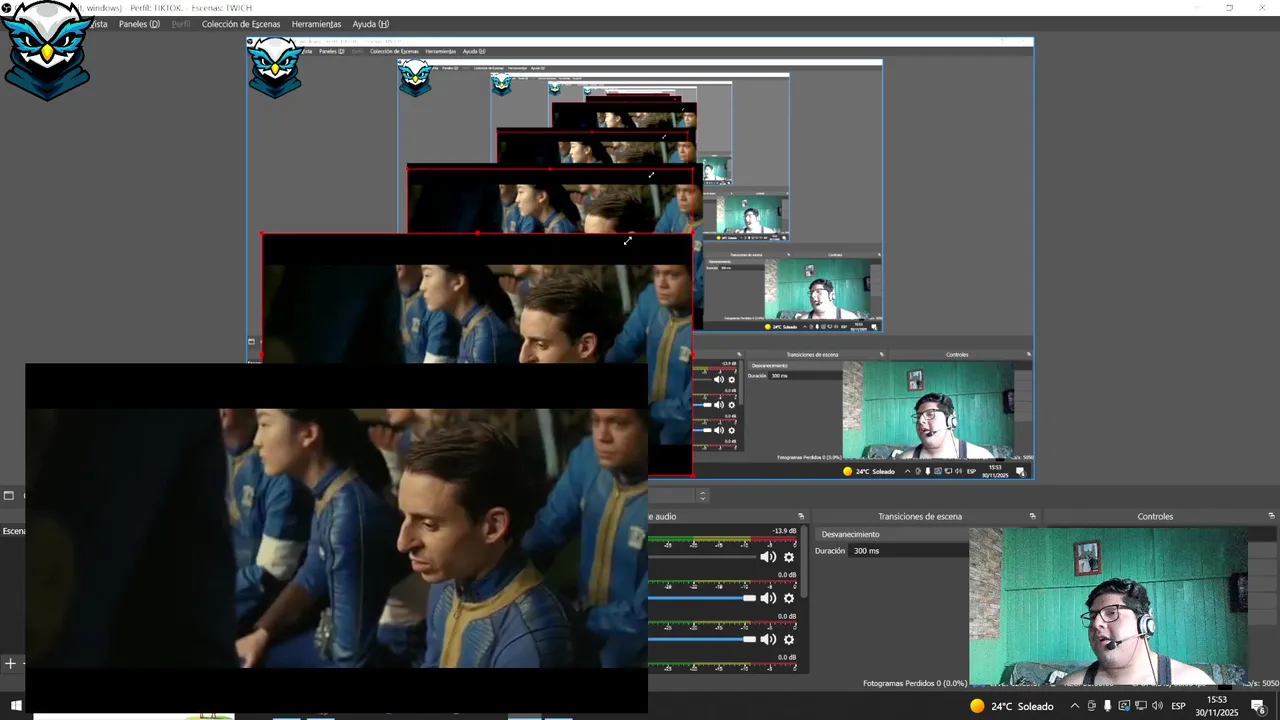The height and width of the screenshot is (720, 1280).
Task: Mute the third audio mixer channel
Action: point(768,639)
